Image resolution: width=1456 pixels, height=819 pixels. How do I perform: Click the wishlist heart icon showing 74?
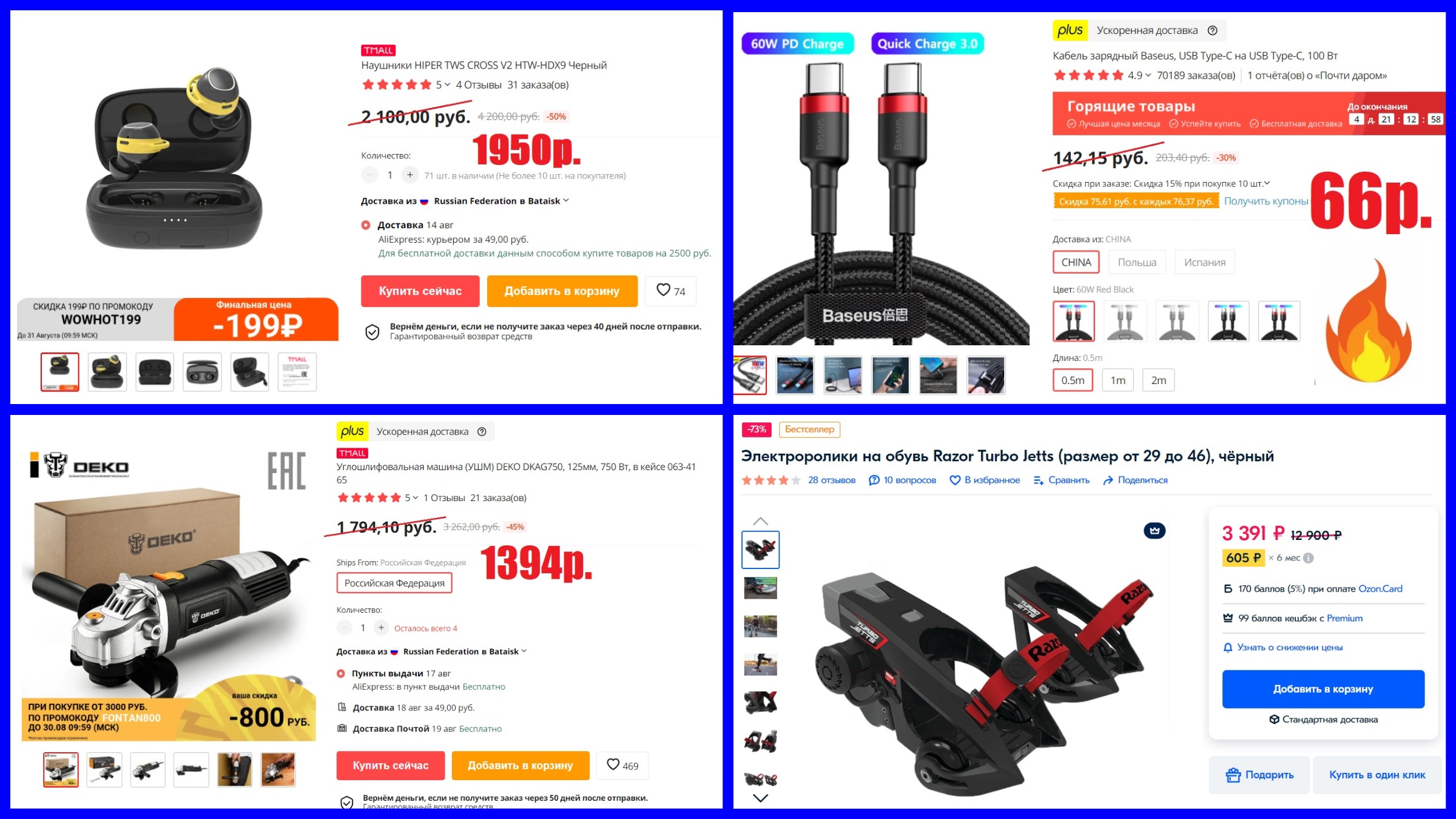tap(663, 291)
